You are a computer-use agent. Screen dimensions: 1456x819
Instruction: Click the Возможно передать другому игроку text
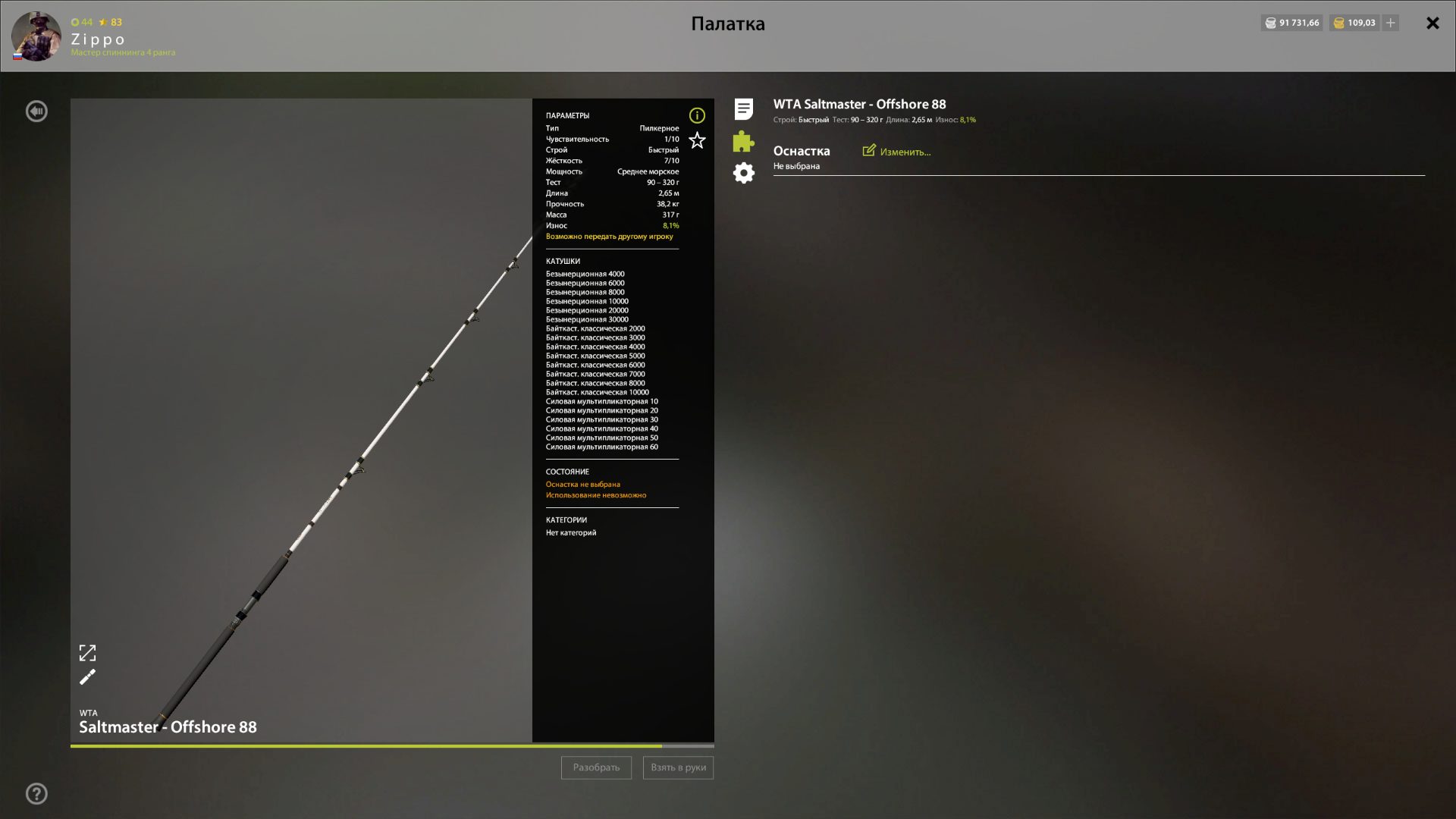click(x=609, y=237)
